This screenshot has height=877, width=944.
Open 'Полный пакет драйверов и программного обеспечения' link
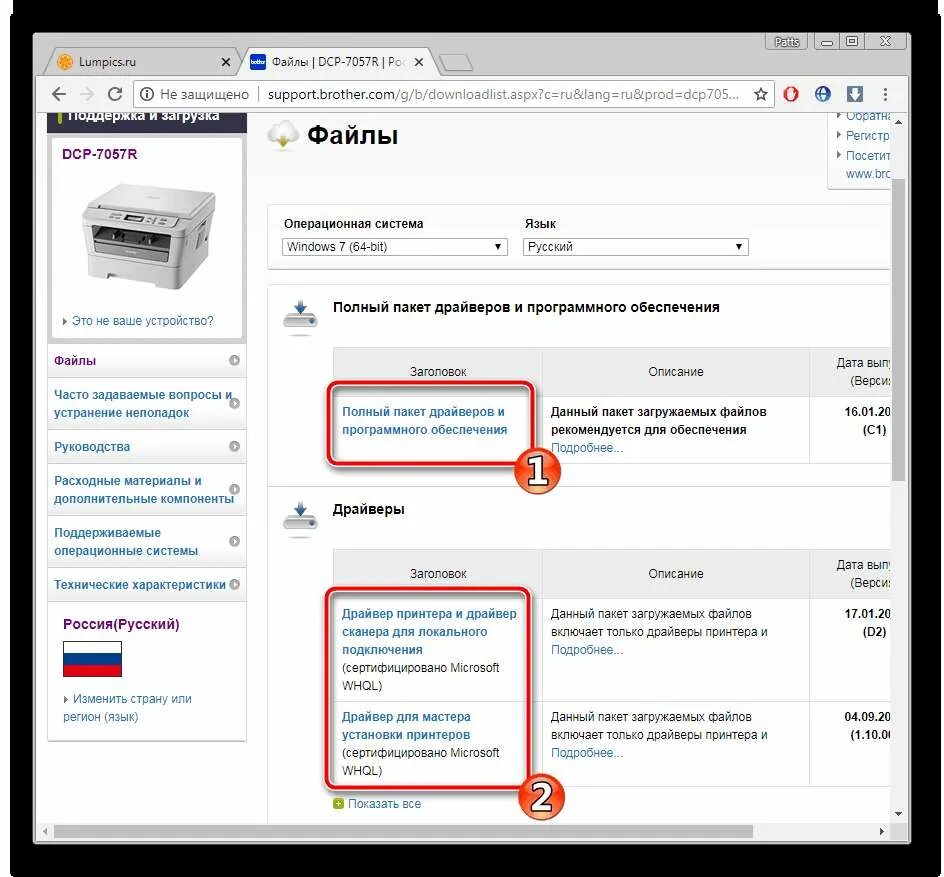pos(424,421)
